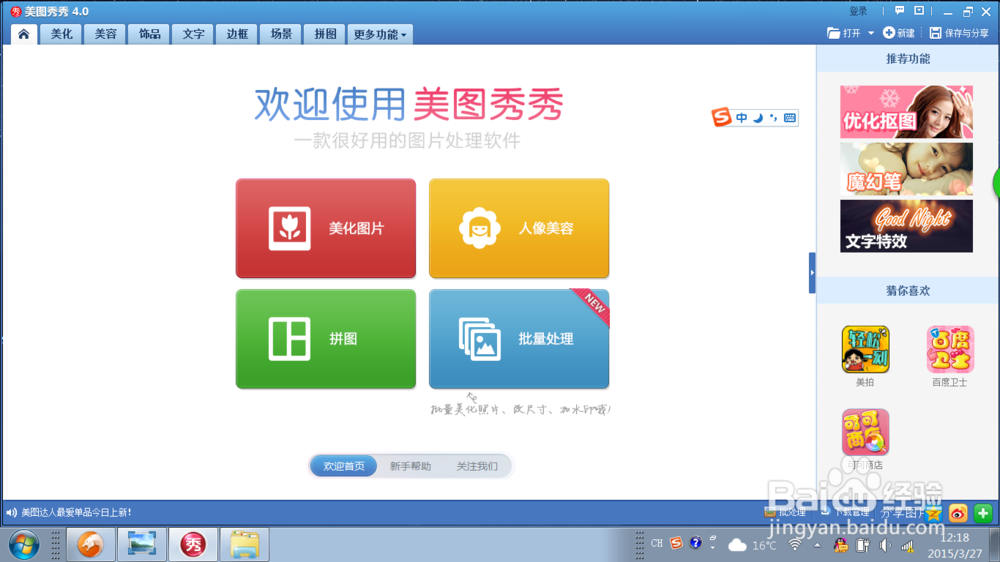
Task: Show hidden tray icons arrow
Action: point(817,545)
